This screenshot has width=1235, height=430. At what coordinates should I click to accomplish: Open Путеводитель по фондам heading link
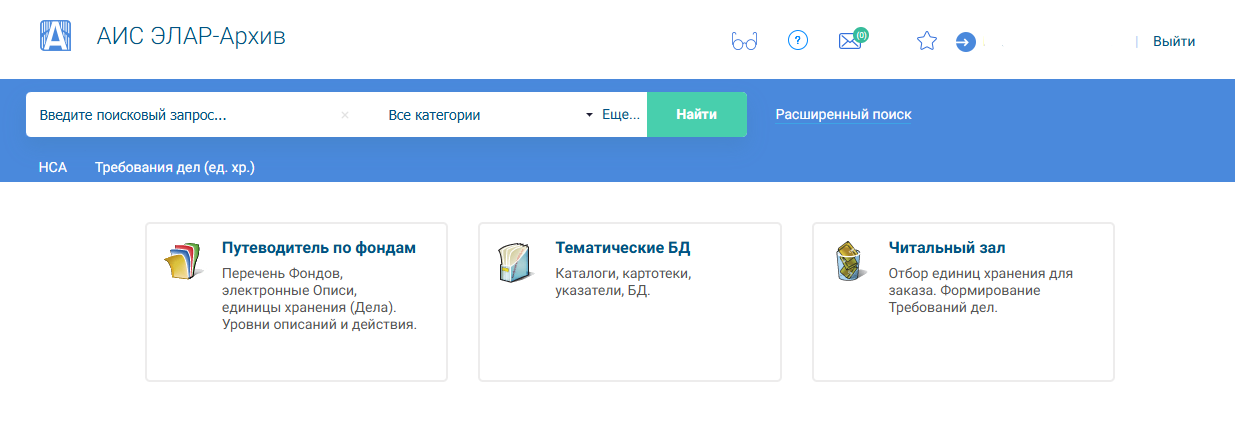tap(318, 248)
